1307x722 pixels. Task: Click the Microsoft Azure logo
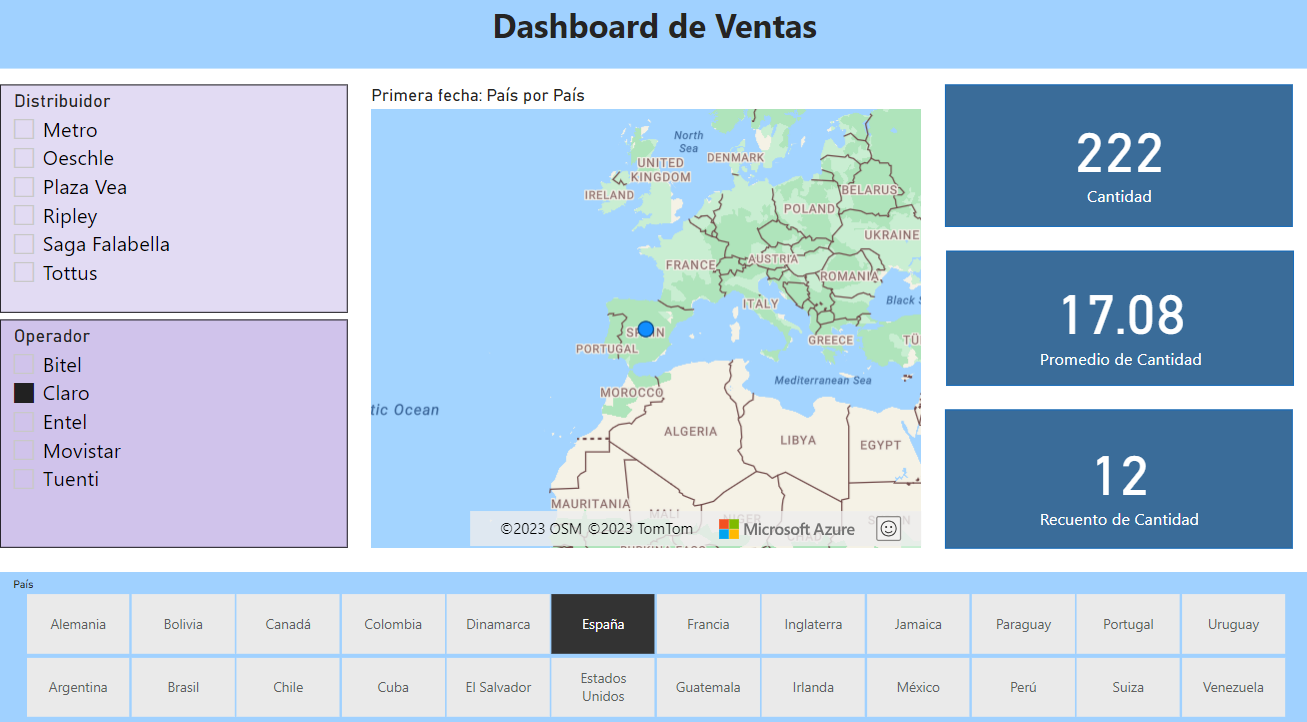(x=787, y=529)
